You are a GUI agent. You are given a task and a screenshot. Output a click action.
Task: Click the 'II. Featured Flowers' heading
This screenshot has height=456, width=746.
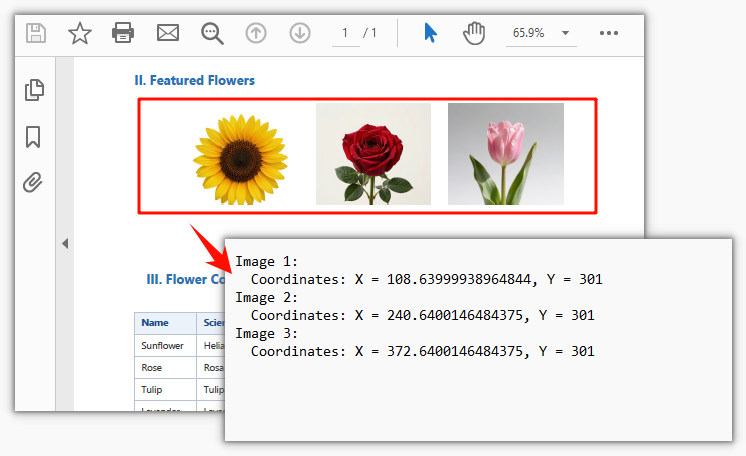pyautogui.click(x=194, y=80)
